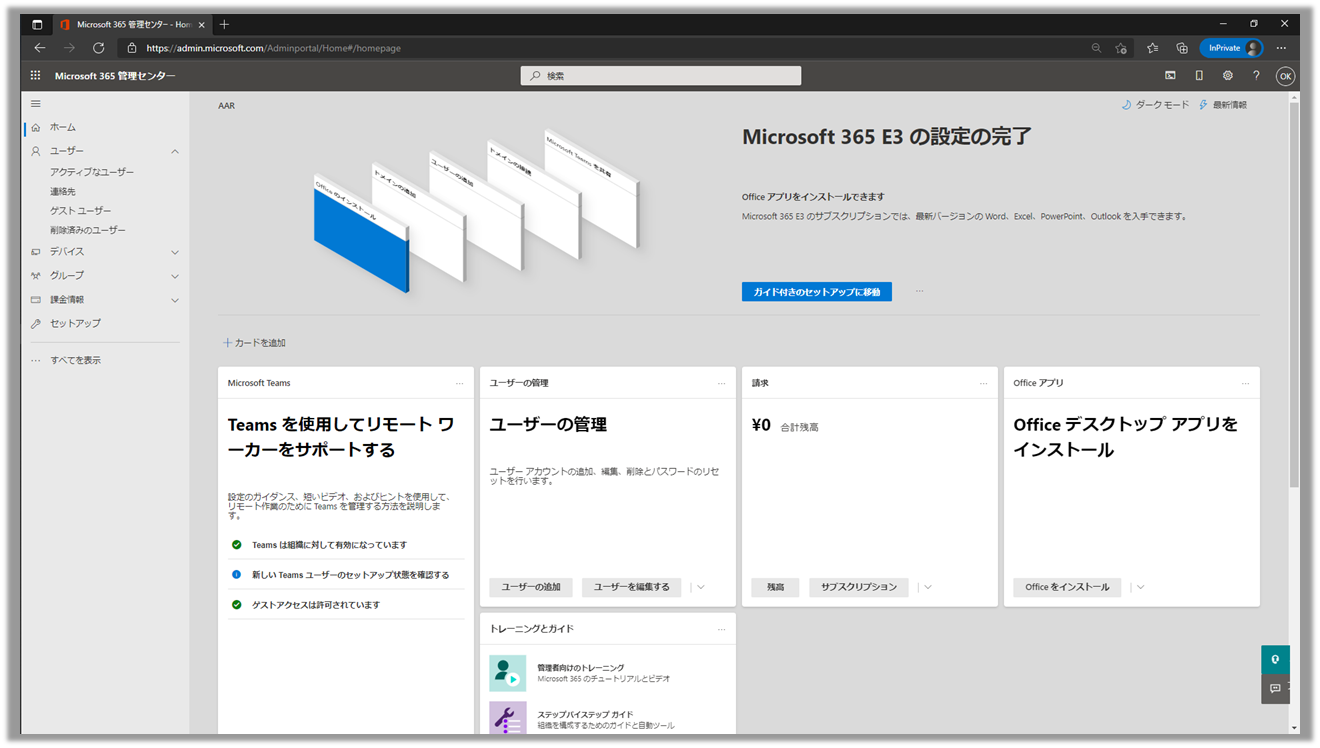Open the Cloud Shell icon in the header
Image resolution: width=1320 pixels, height=748 pixels.
coord(1170,75)
